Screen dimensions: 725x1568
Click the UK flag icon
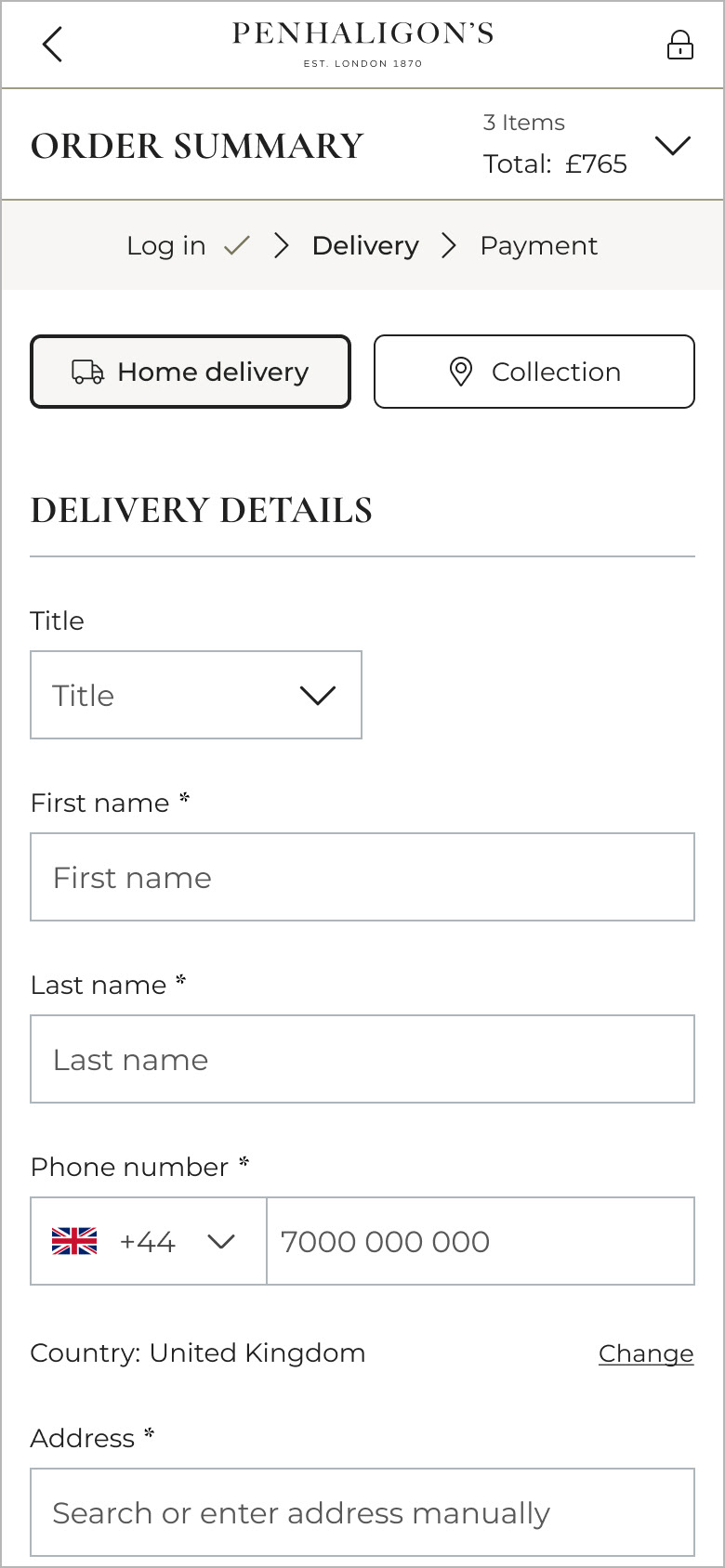(x=74, y=1241)
